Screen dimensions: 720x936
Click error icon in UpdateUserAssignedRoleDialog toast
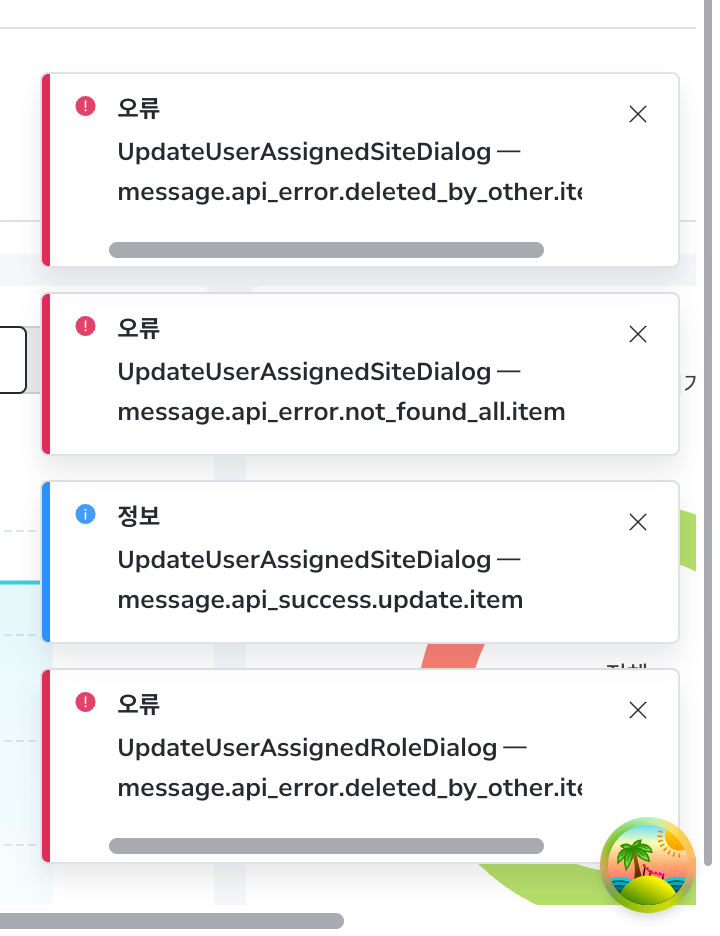(x=85, y=703)
